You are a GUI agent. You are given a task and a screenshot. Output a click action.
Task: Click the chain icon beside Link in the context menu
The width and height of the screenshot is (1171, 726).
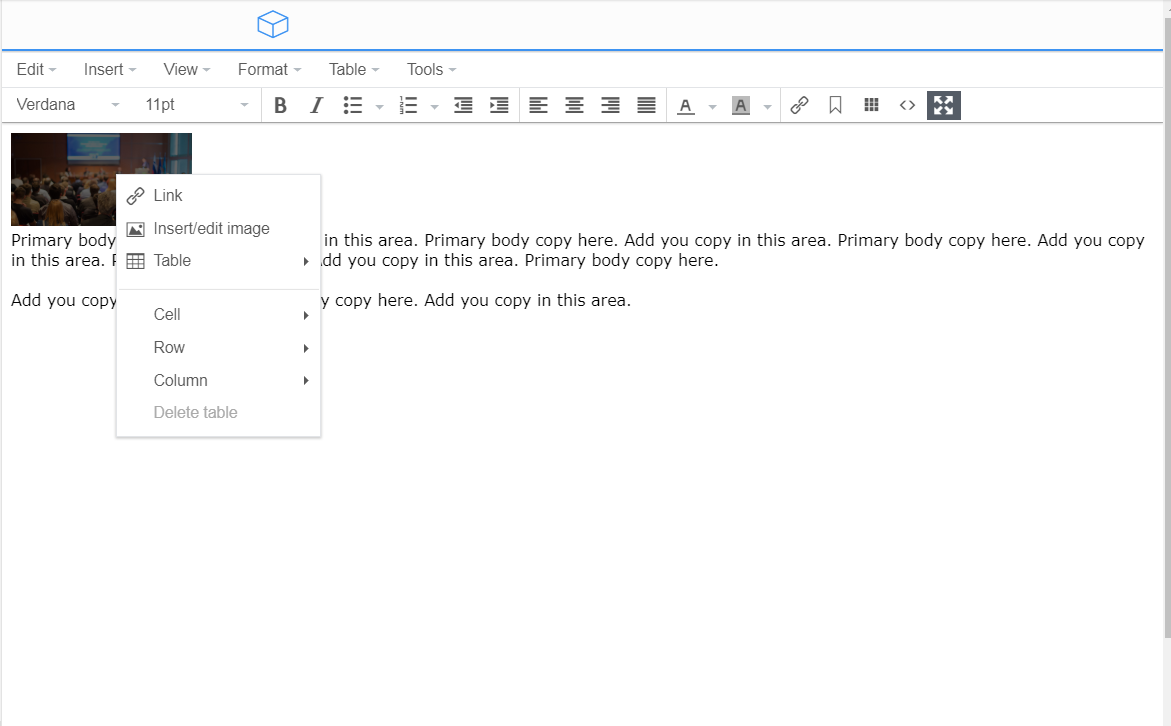pos(135,196)
